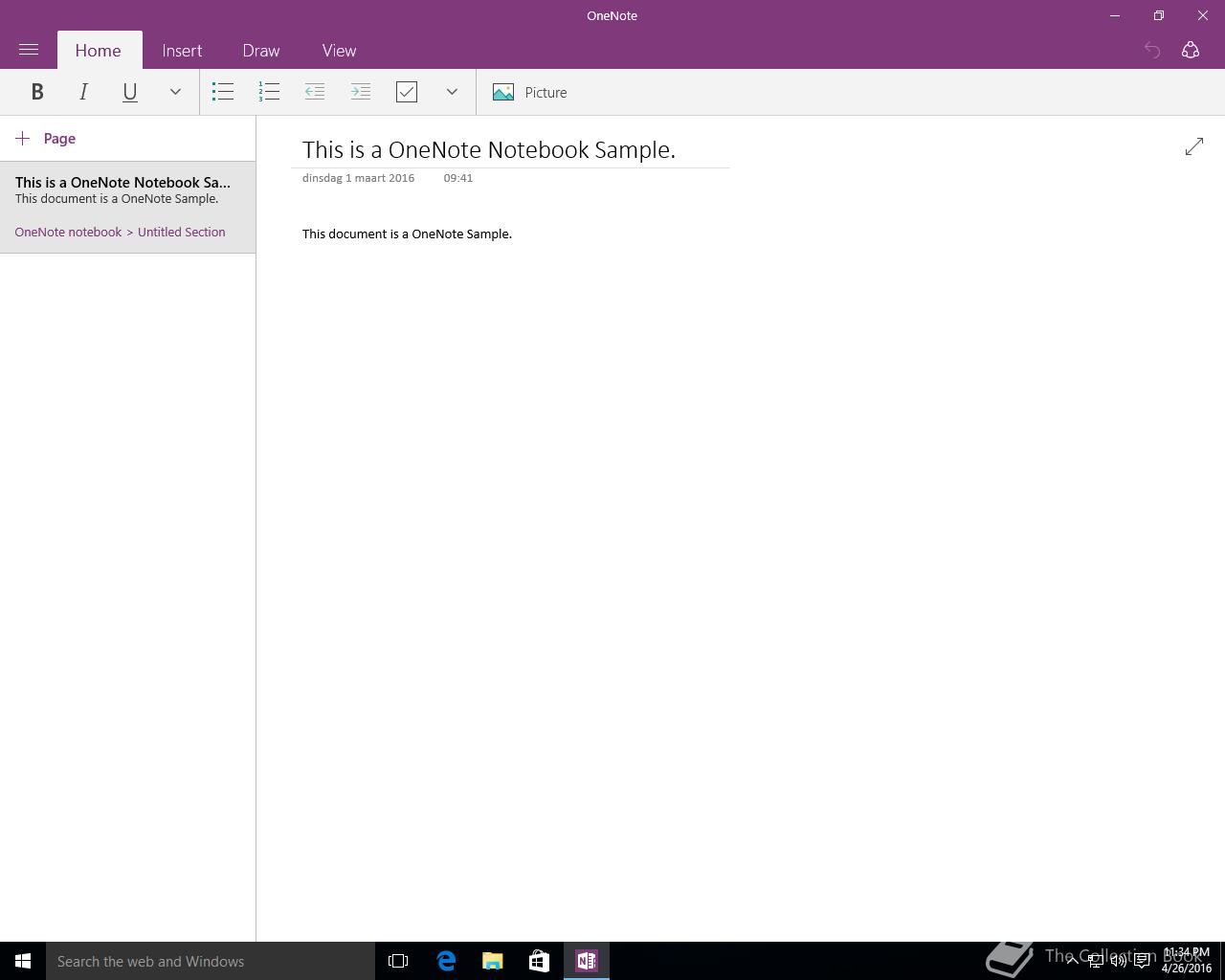Viewport: 1225px width, 980px height.
Task: Insert a to-do checkbox tag
Action: coord(407,92)
